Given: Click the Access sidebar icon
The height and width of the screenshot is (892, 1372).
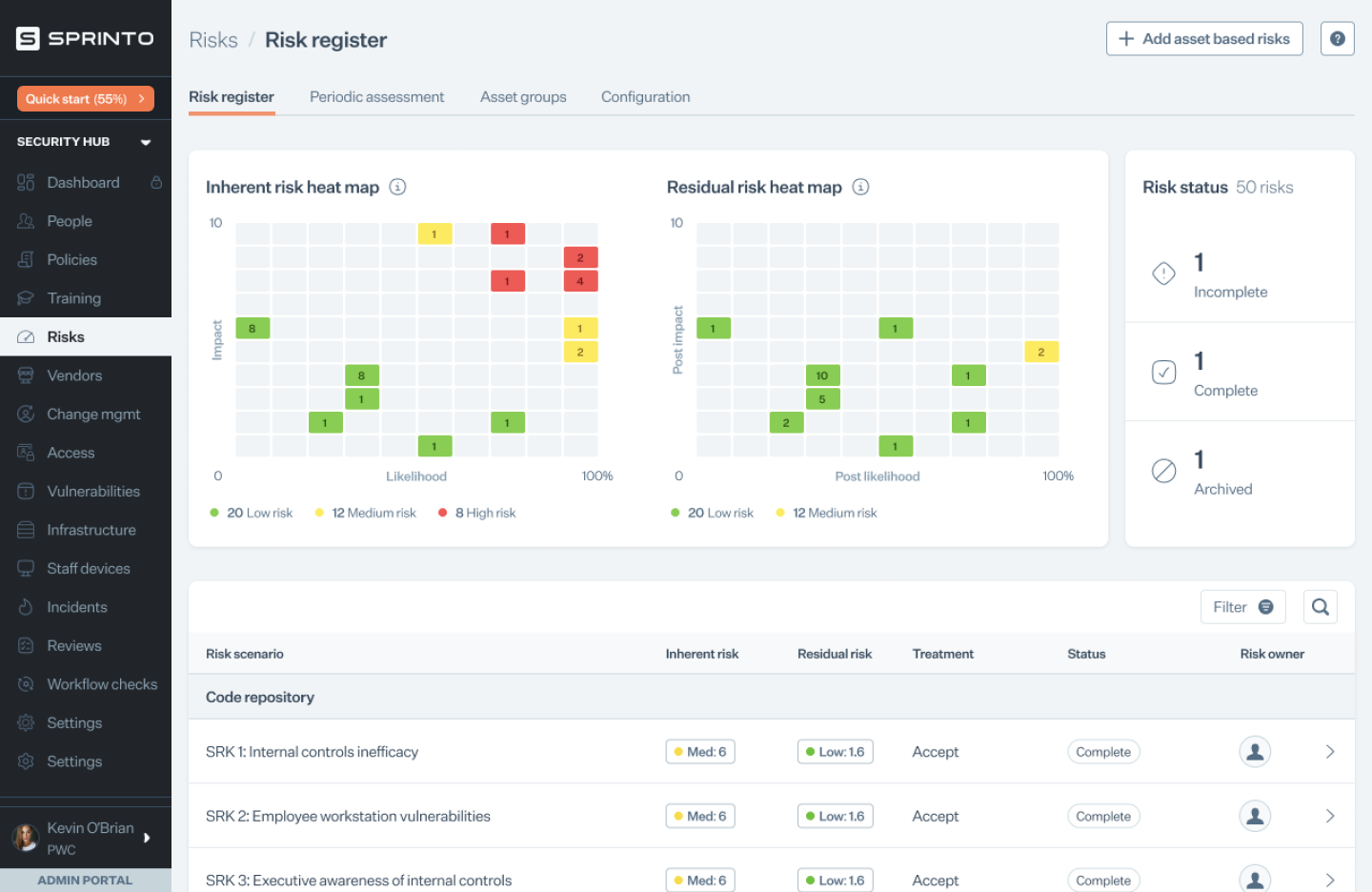Looking at the screenshot, I should coord(26,453).
